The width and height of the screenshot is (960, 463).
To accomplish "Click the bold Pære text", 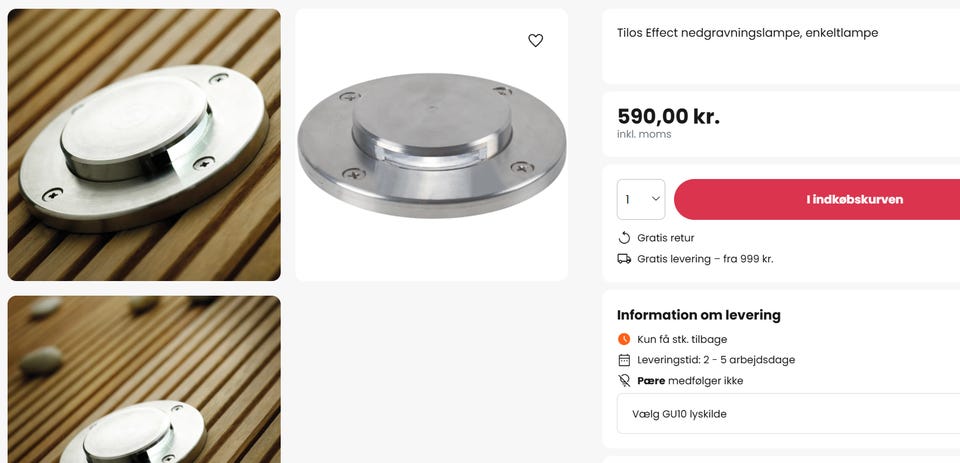I will point(652,381).
